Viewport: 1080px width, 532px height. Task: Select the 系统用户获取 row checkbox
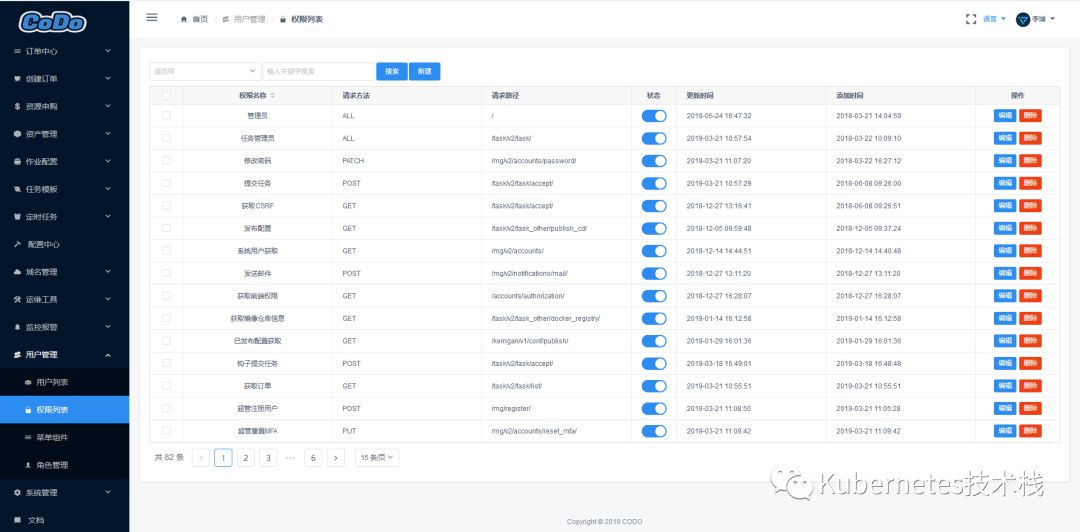click(x=166, y=250)
